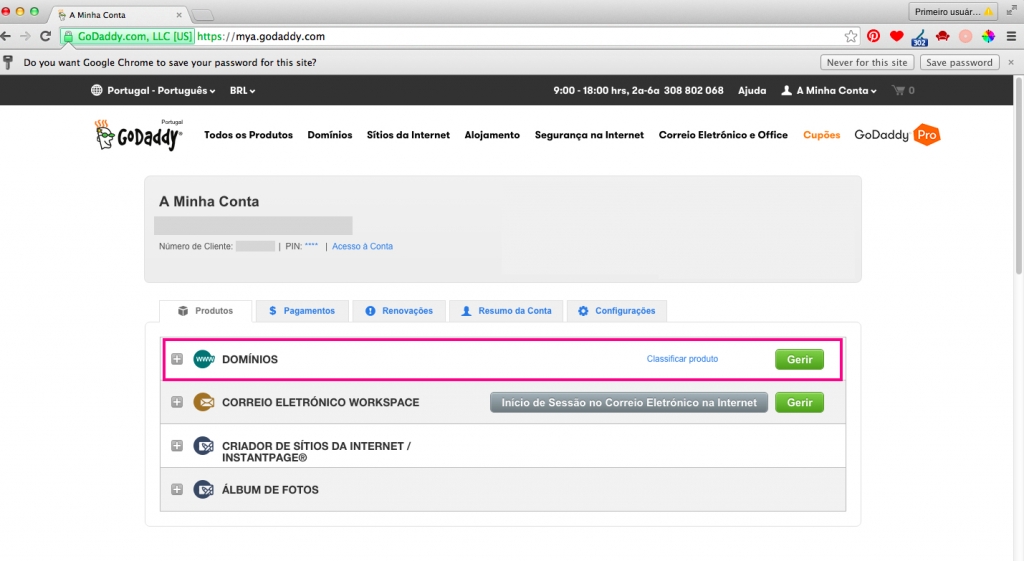Open the A Minha Conta dropdown
Screen dimensions: 1024x561
(x=829, y=91)
